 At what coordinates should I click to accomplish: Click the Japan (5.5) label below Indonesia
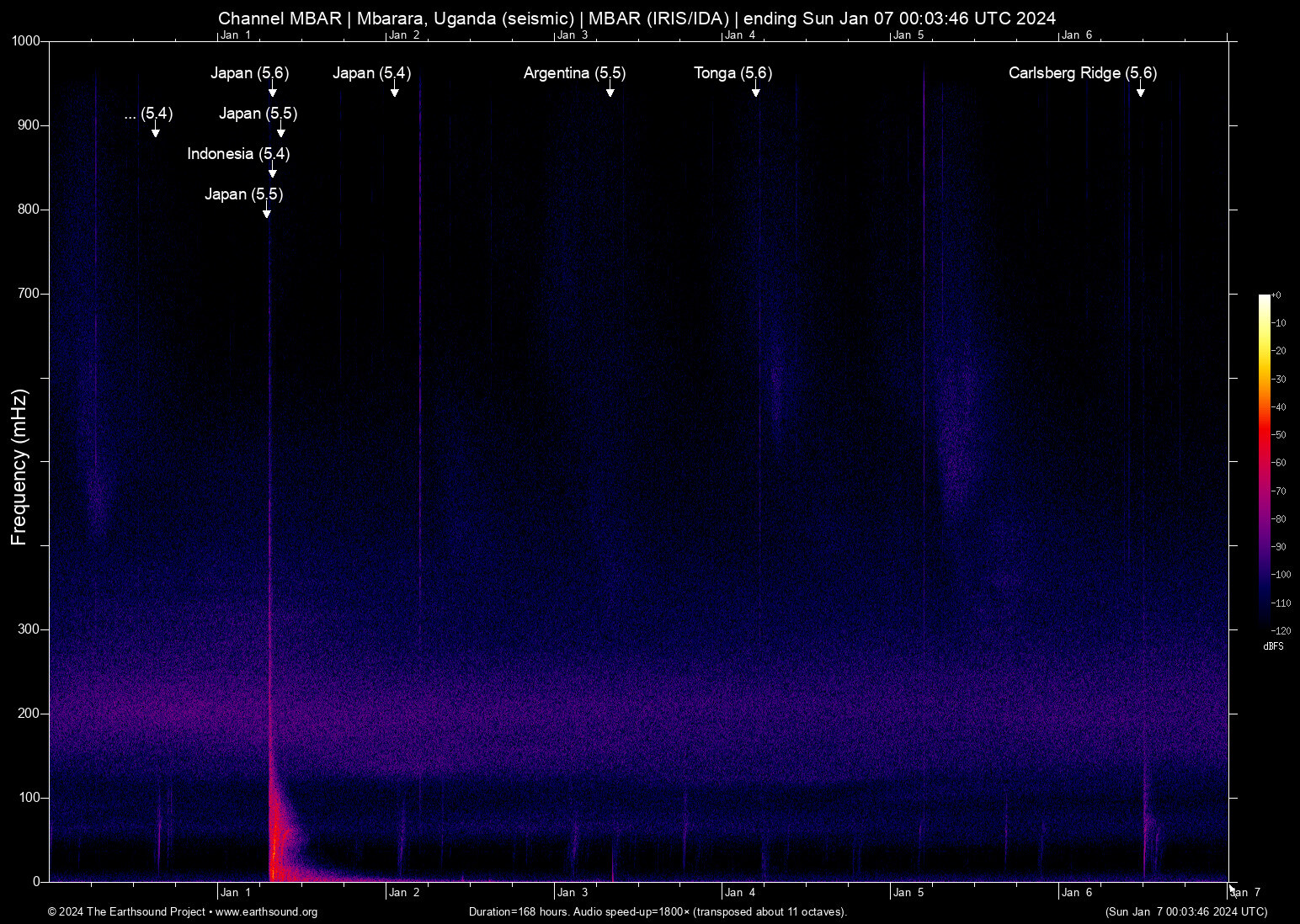pos(243,194)
